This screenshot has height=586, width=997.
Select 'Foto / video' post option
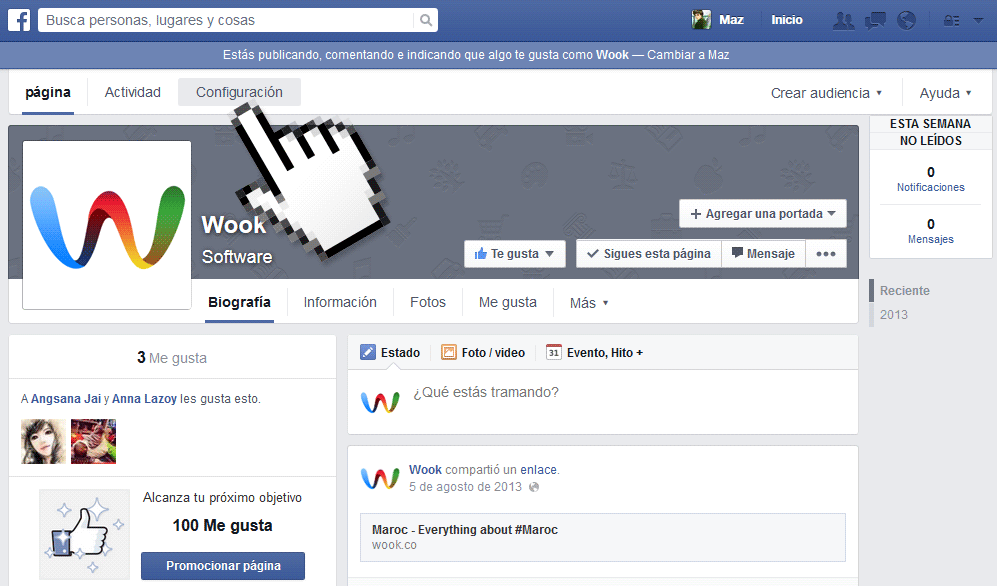483,352
